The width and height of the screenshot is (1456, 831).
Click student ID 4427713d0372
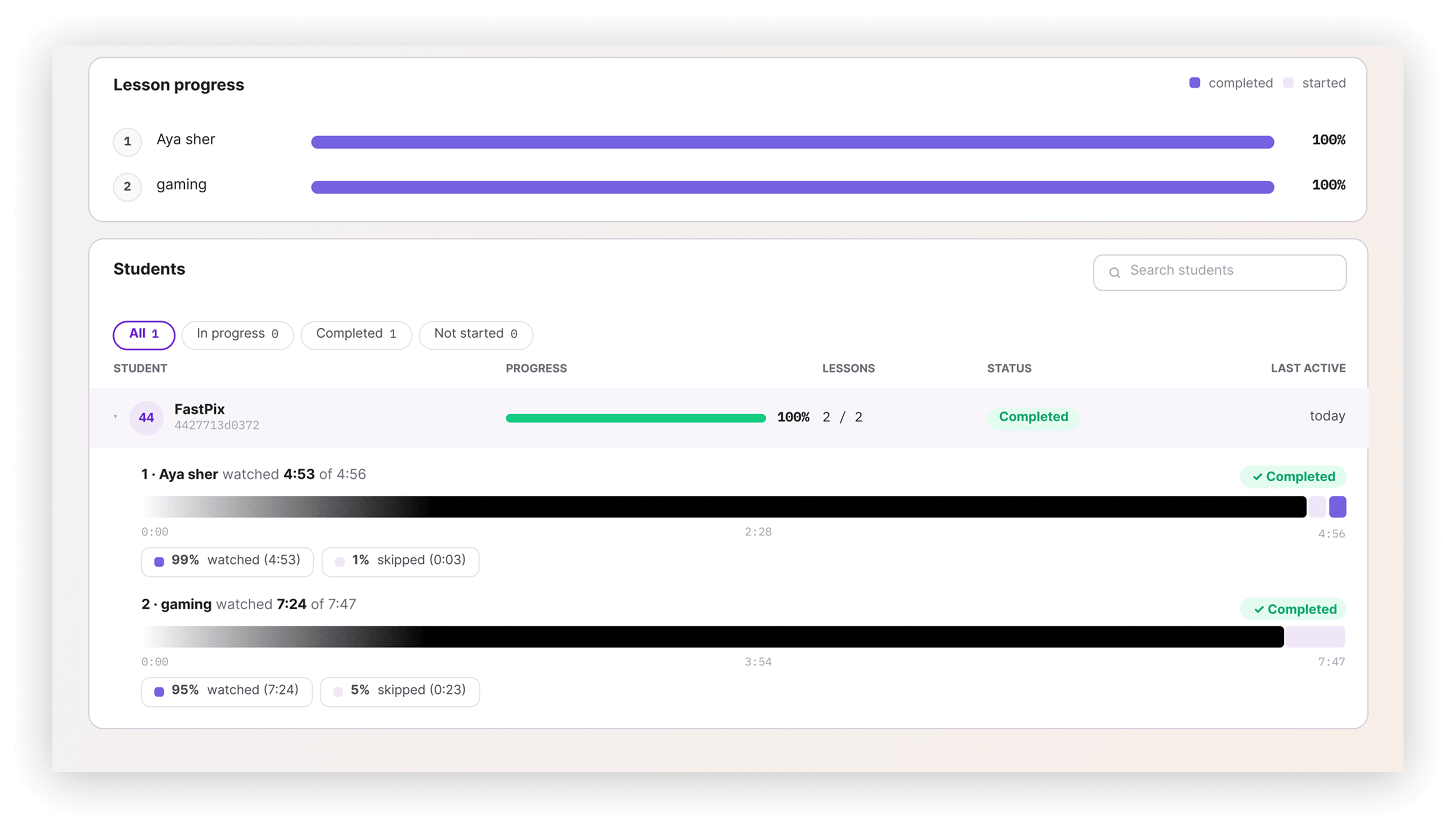coord(216,425)
